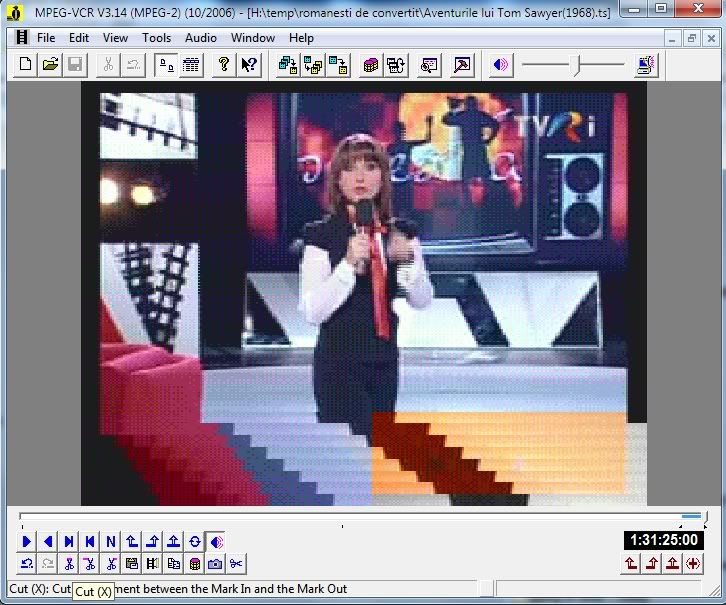Click the blue loop playback icon
This screenshot has height=605, width=726.
point(195,541)
